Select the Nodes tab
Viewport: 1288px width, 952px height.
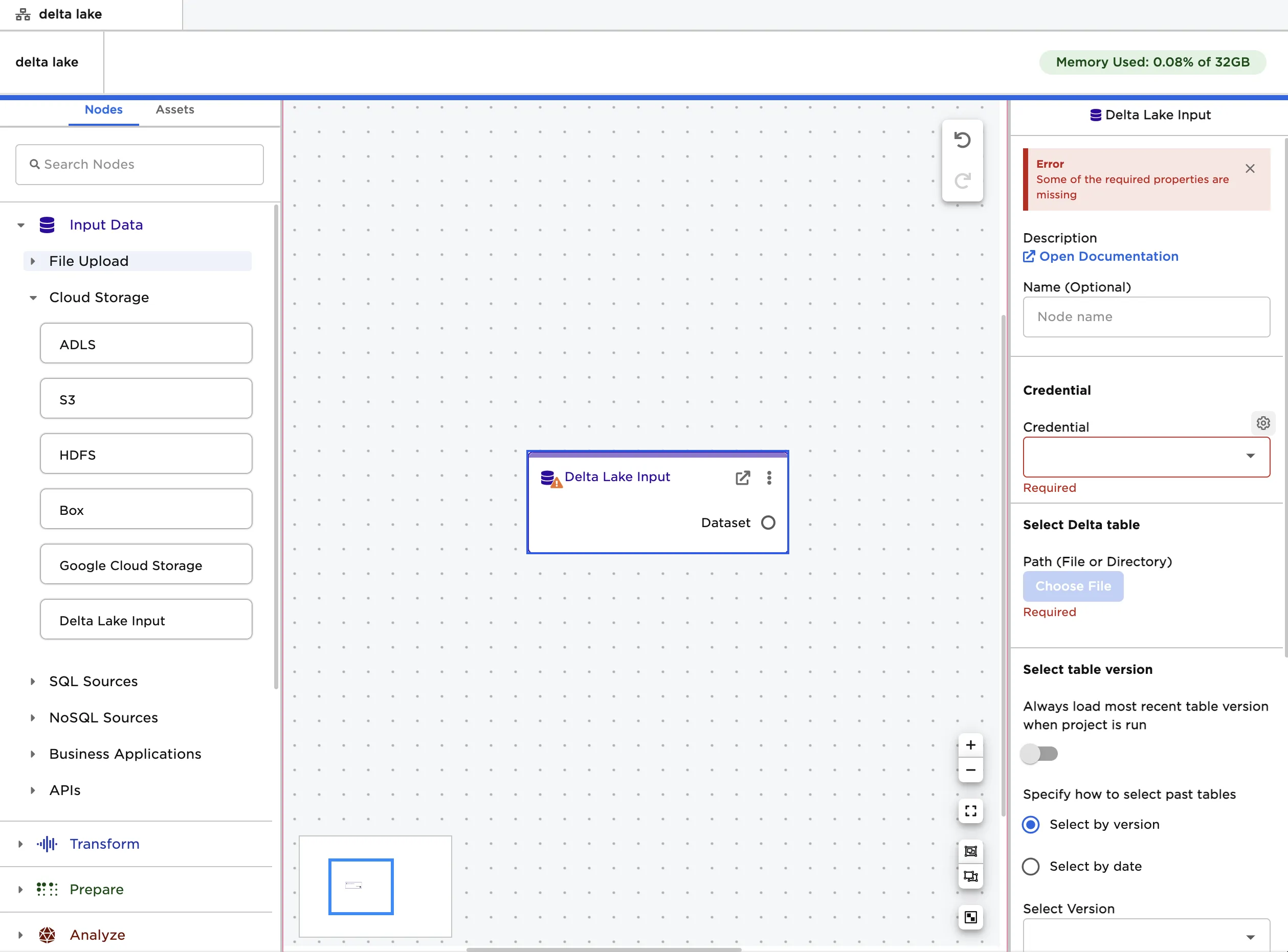tap(103, 109)
